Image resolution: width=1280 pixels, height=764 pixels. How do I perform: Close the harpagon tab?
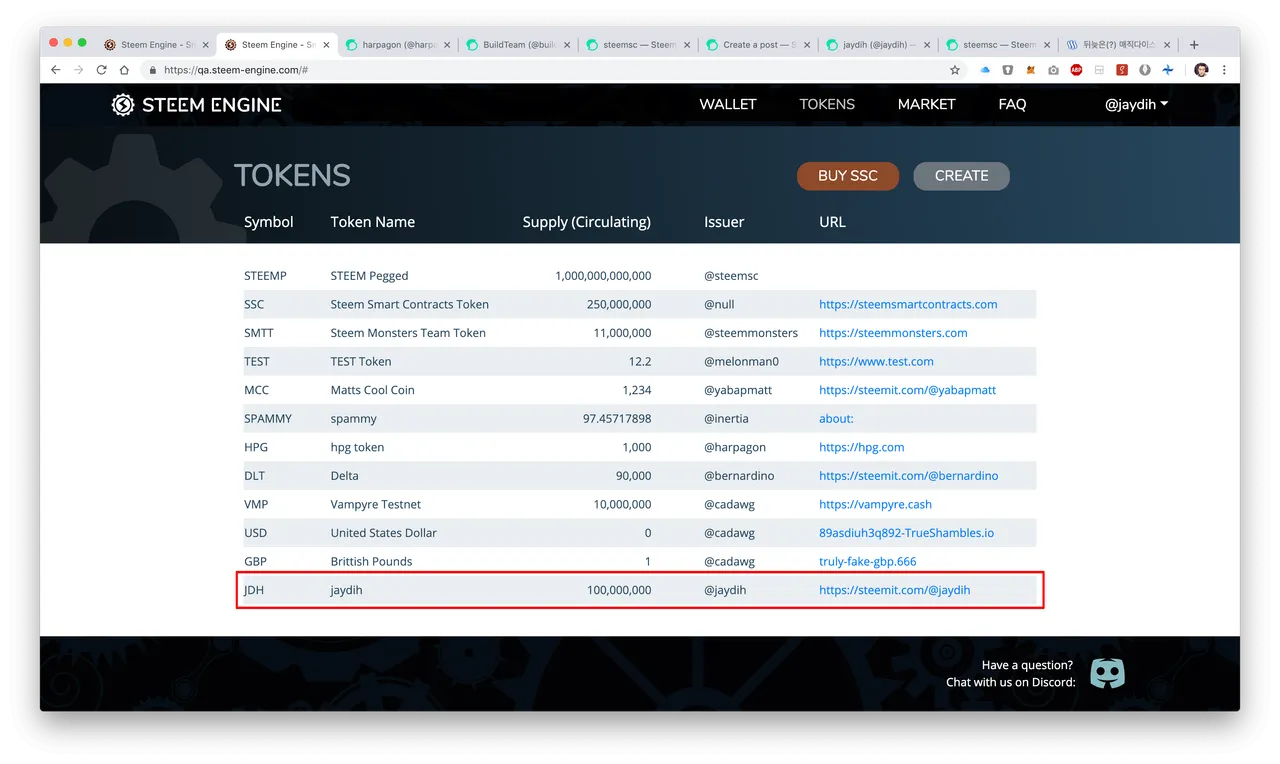(x=446, y=45)
